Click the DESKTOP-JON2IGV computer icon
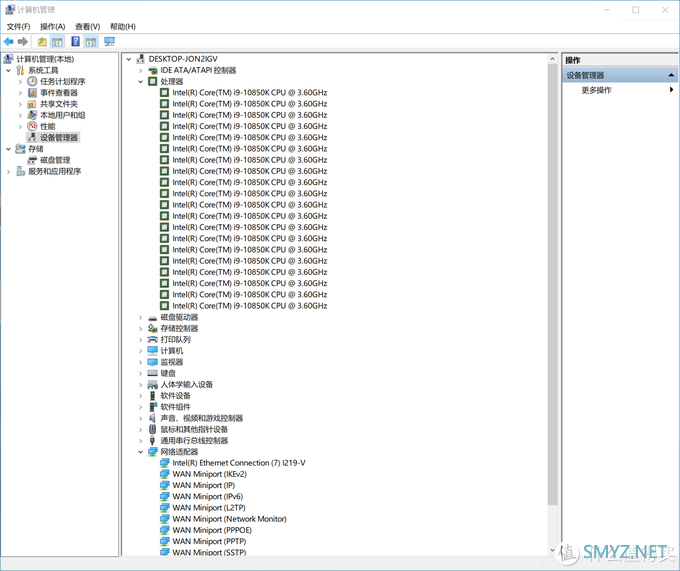The height and width of the screenshot is (571, 680). point(141,59)
